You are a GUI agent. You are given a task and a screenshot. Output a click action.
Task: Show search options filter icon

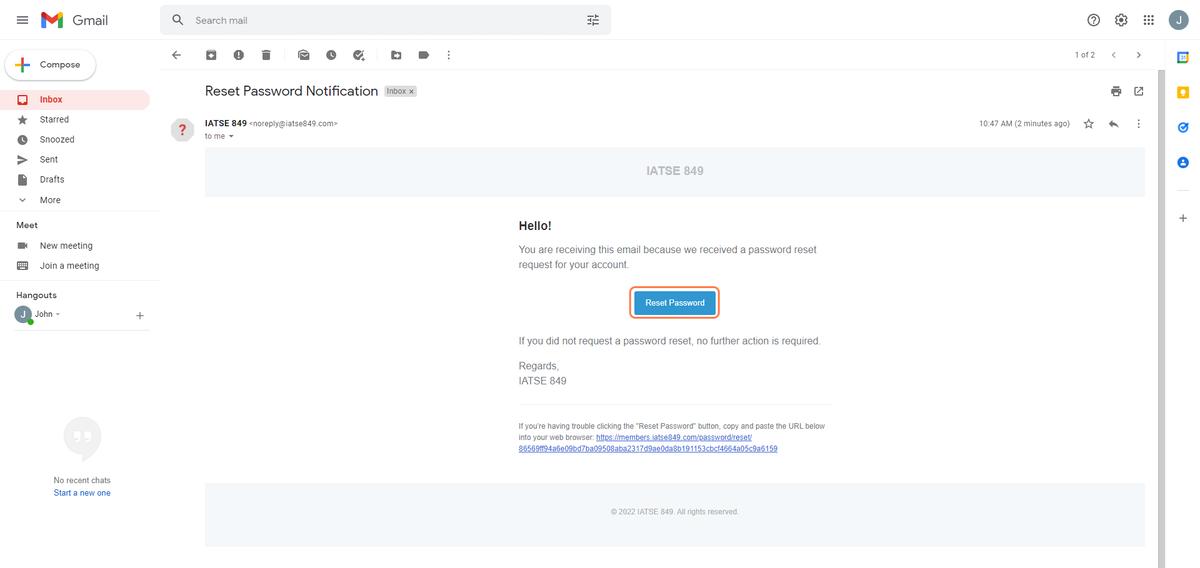pos(593,20)
